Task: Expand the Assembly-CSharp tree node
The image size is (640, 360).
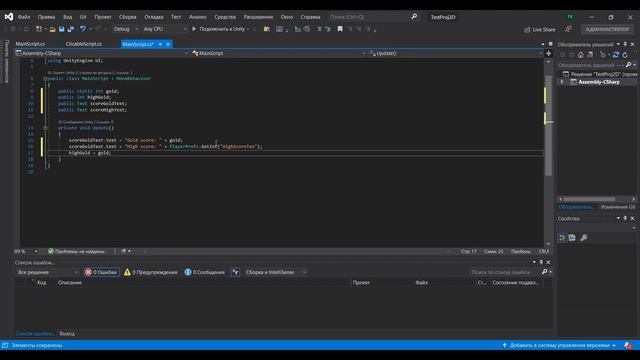Action: [x=562, y=82]
